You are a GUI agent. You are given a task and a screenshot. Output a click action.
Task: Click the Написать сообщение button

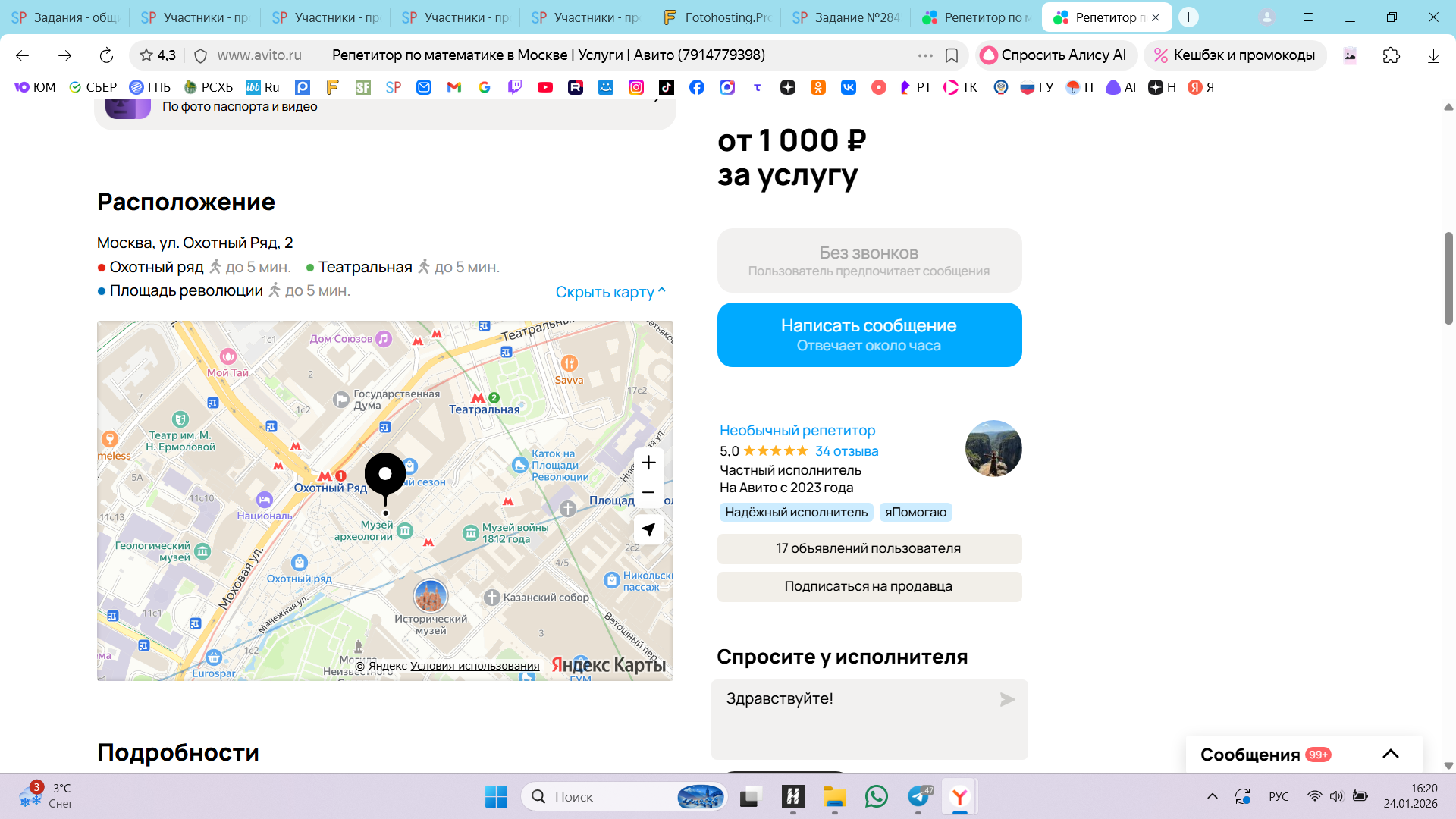pos(869,334)
